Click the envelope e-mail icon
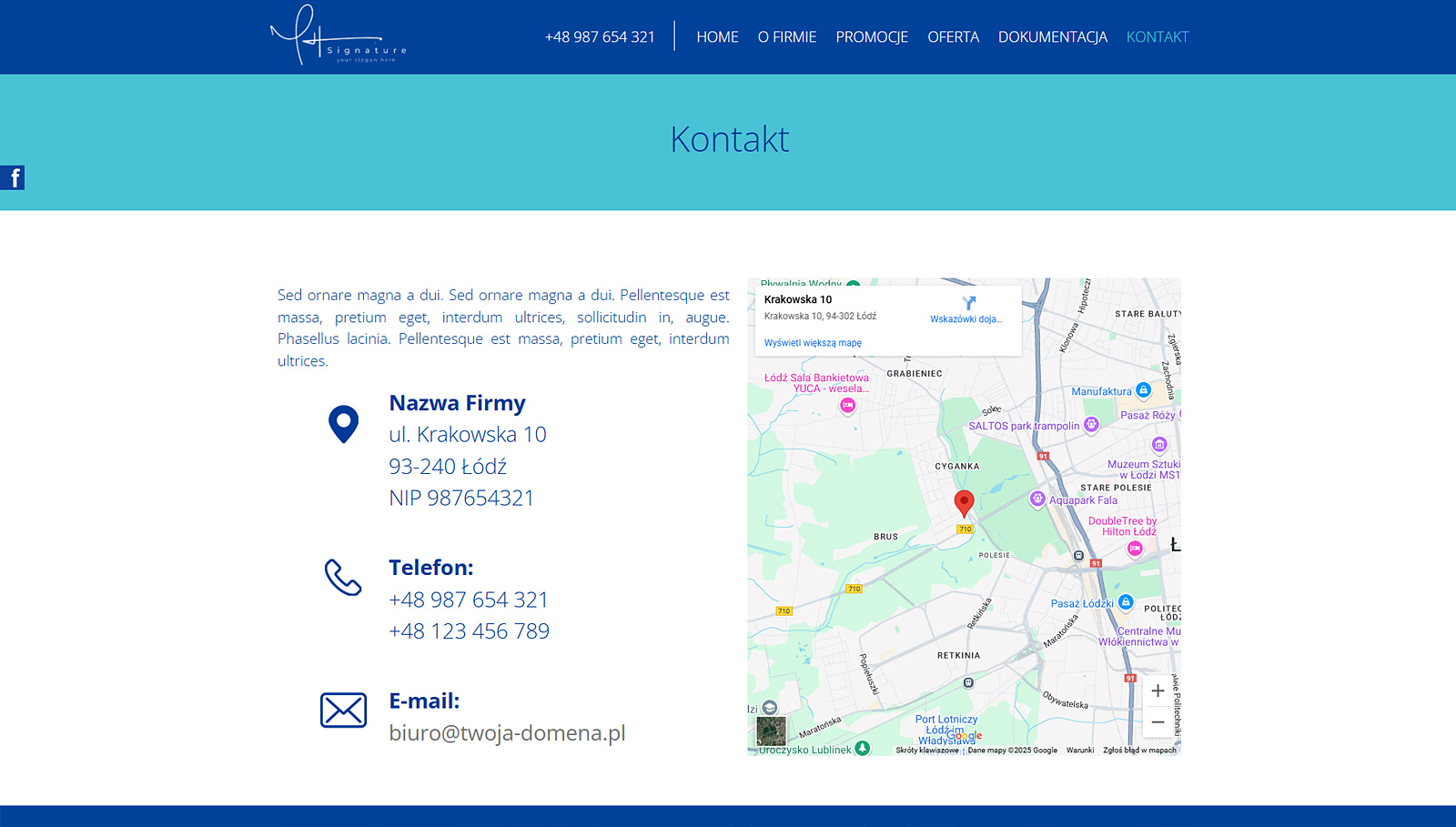This screenshot has width=1456, height=827. click(x=343, y=711)
